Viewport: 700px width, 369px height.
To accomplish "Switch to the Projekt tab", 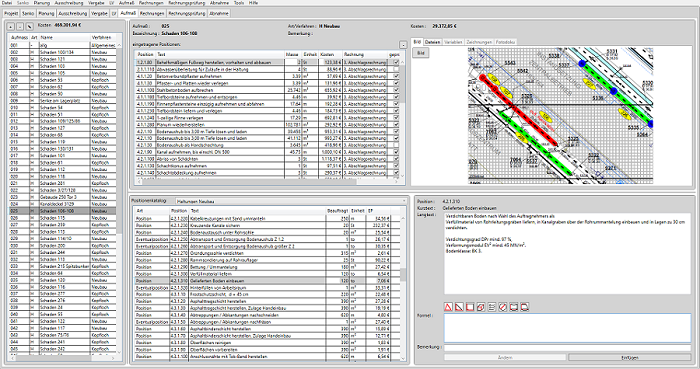I will tap(11, 13).
